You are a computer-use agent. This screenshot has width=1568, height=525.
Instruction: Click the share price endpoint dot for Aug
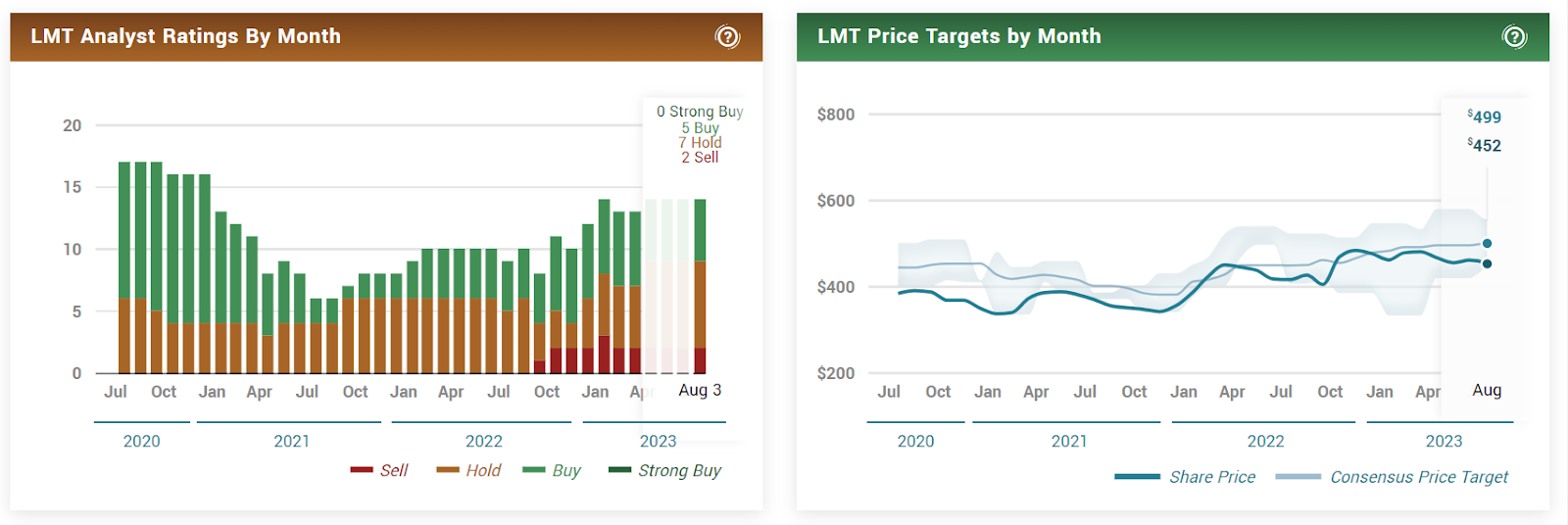click(1487, 263)
